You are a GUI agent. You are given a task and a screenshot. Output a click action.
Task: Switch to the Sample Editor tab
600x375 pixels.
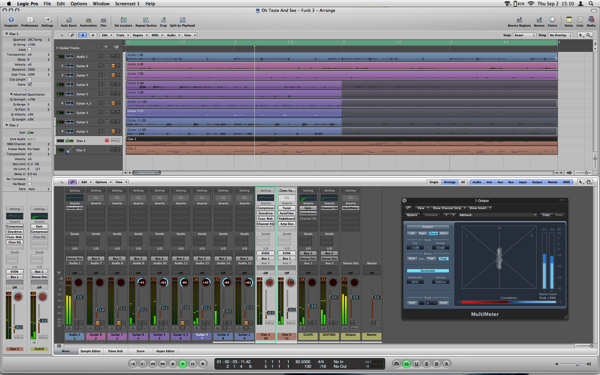(x=90, y=351)
